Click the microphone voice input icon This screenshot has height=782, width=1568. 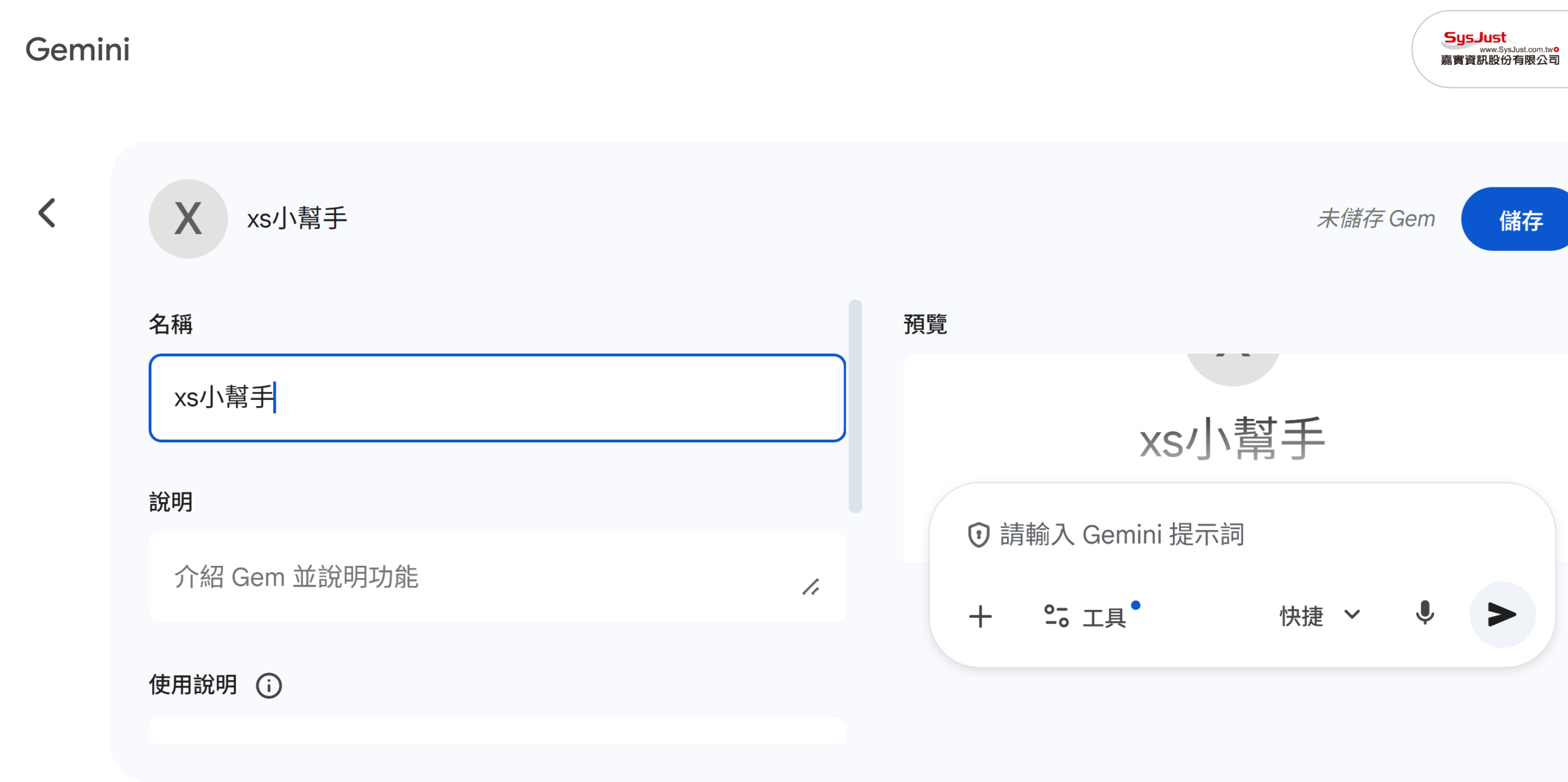coord(1425,613)
